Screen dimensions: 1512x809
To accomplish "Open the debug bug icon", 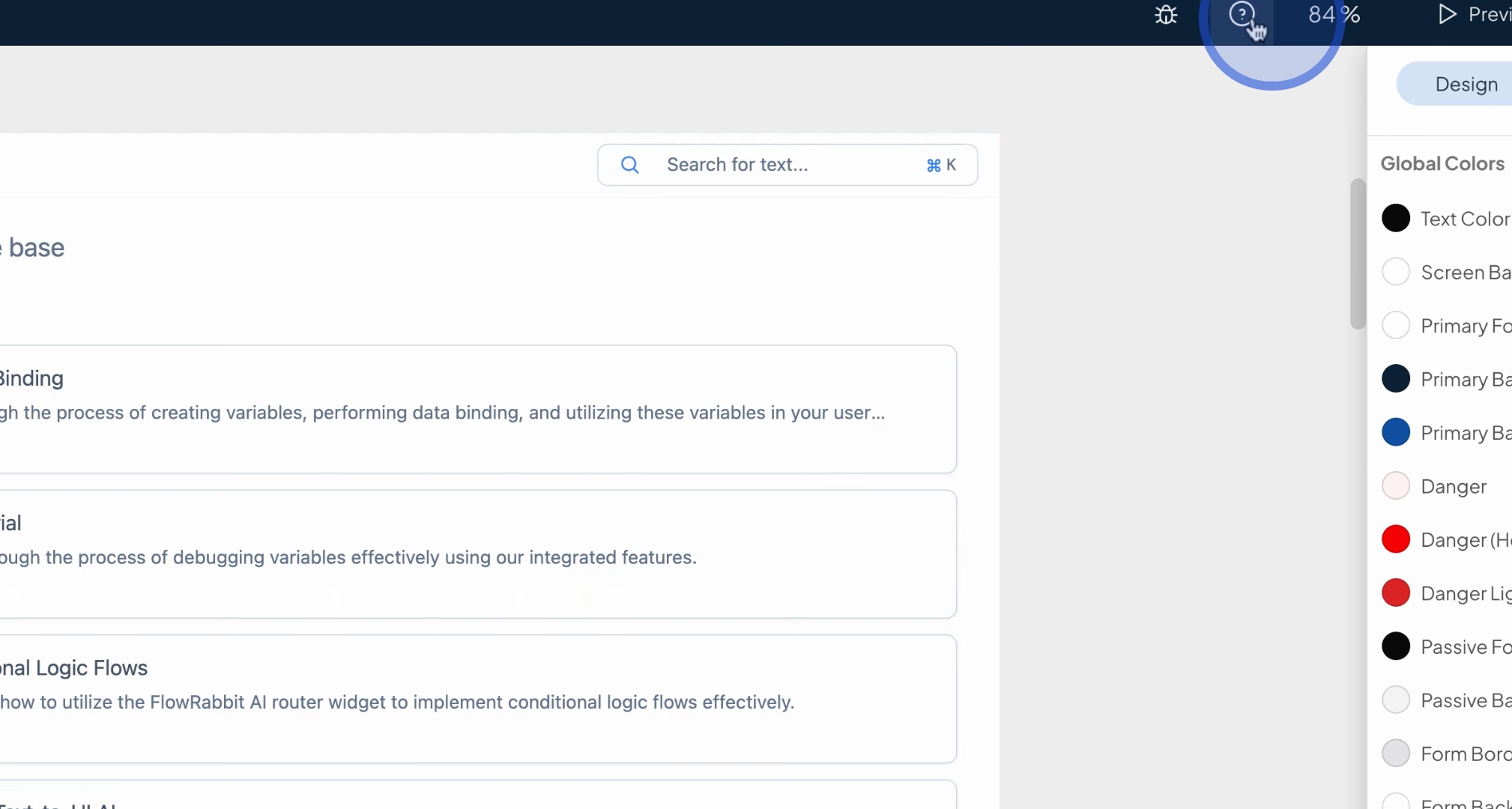I will pyautogui.click(x=1166, y=15).
